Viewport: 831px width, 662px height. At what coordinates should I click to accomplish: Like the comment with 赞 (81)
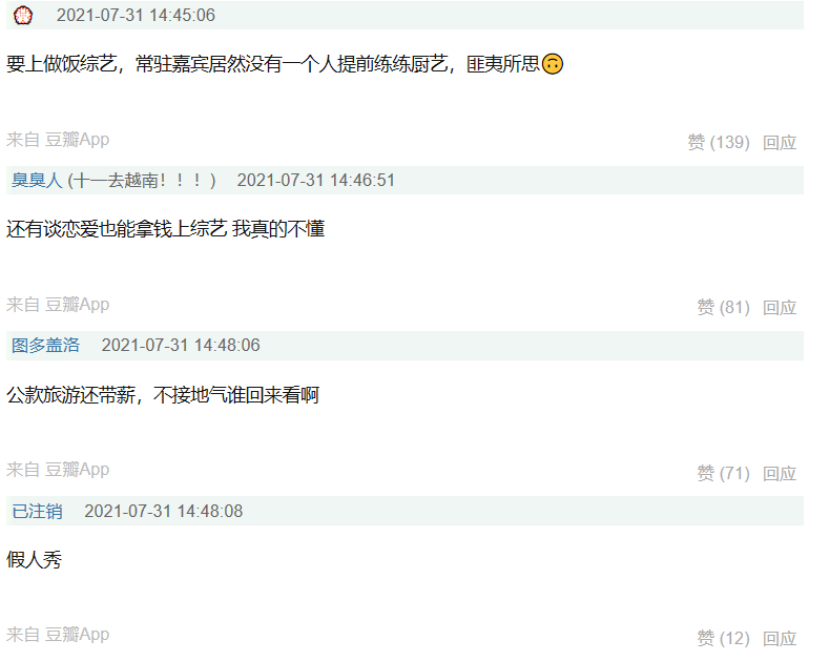click(x=723, y=307)
